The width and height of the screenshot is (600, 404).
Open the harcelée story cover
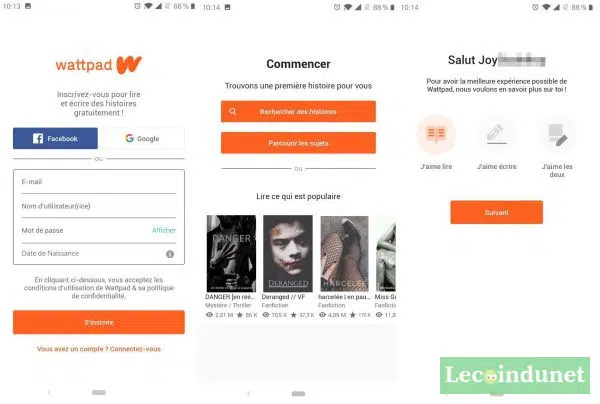344,253
